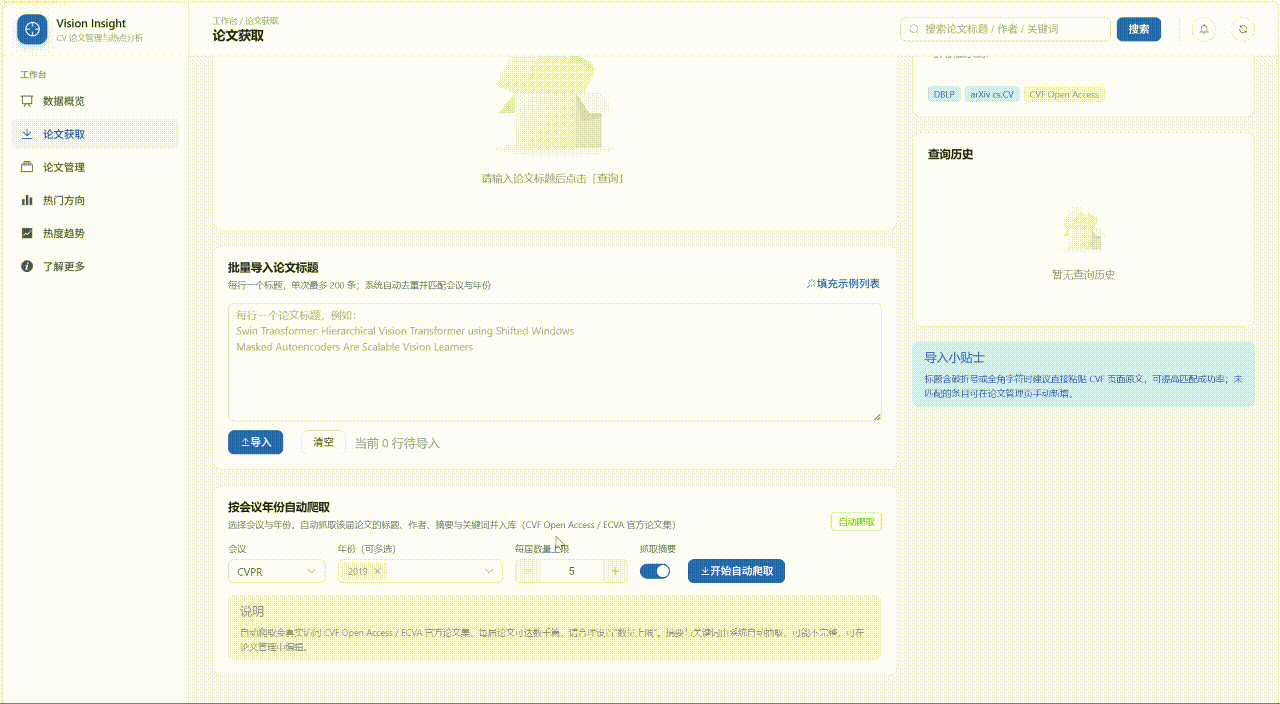Click the 导入小贴士 tip title
This screenshot has width=1280, height=704.
955,357
